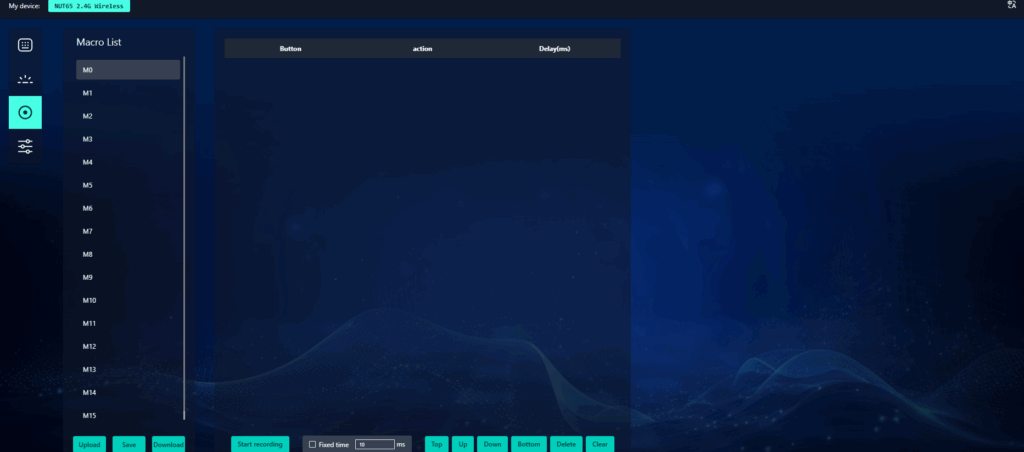Screen dimensions: 1024x452
Task: Click the fixed time milliseconds input field
Action: pyautogui.click(x=374, y=444)
